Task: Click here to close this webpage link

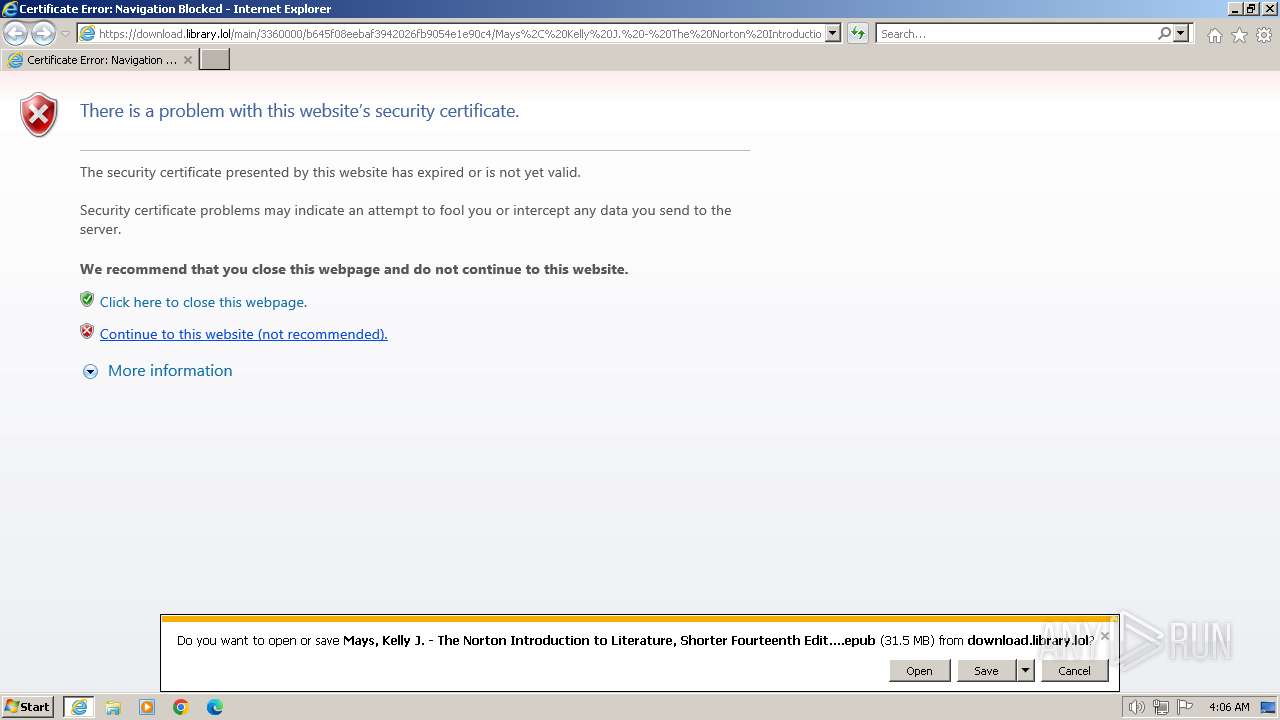Action: click(203, 302)
